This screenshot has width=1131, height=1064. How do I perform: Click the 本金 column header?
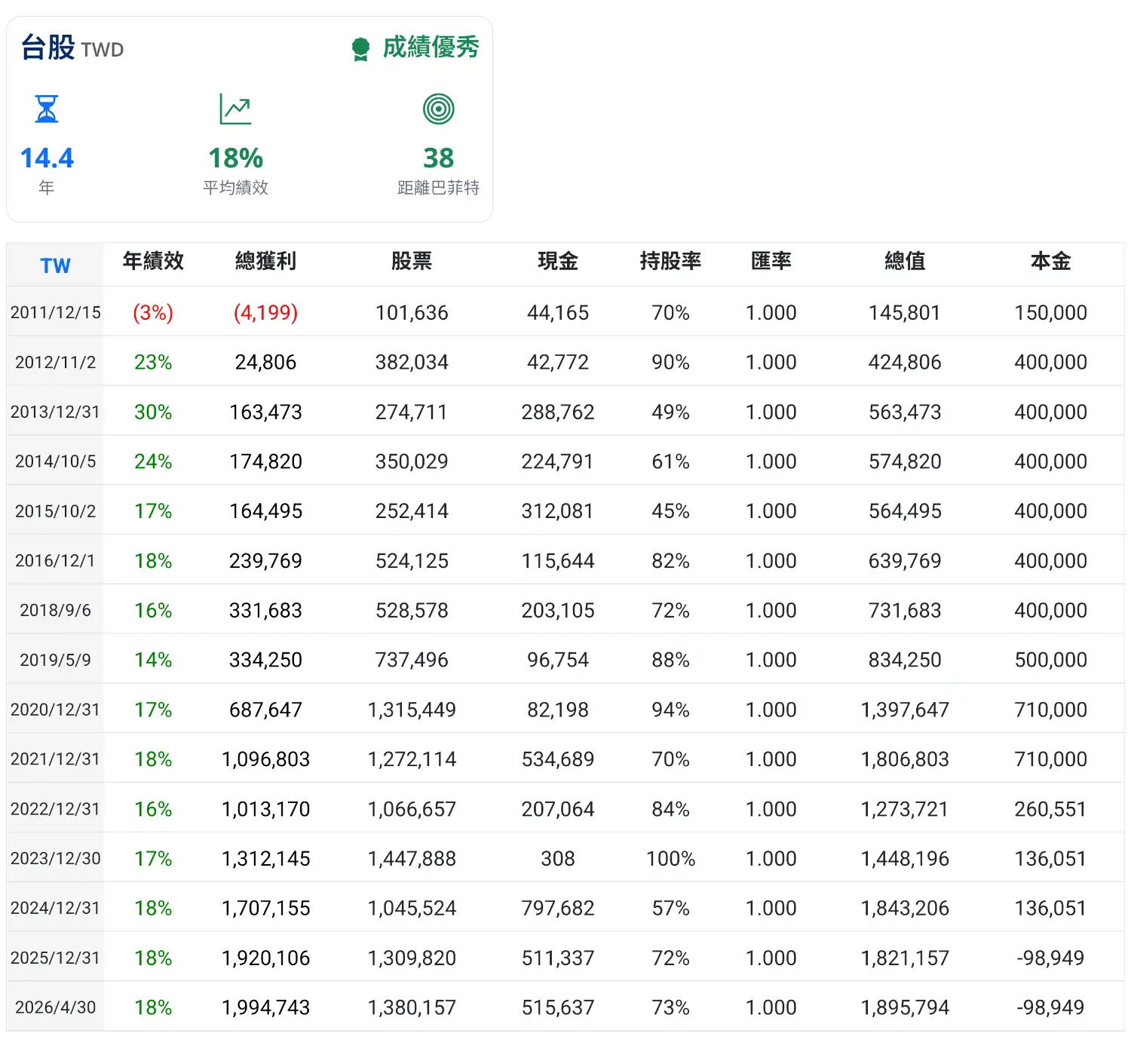pos(1050,261)
